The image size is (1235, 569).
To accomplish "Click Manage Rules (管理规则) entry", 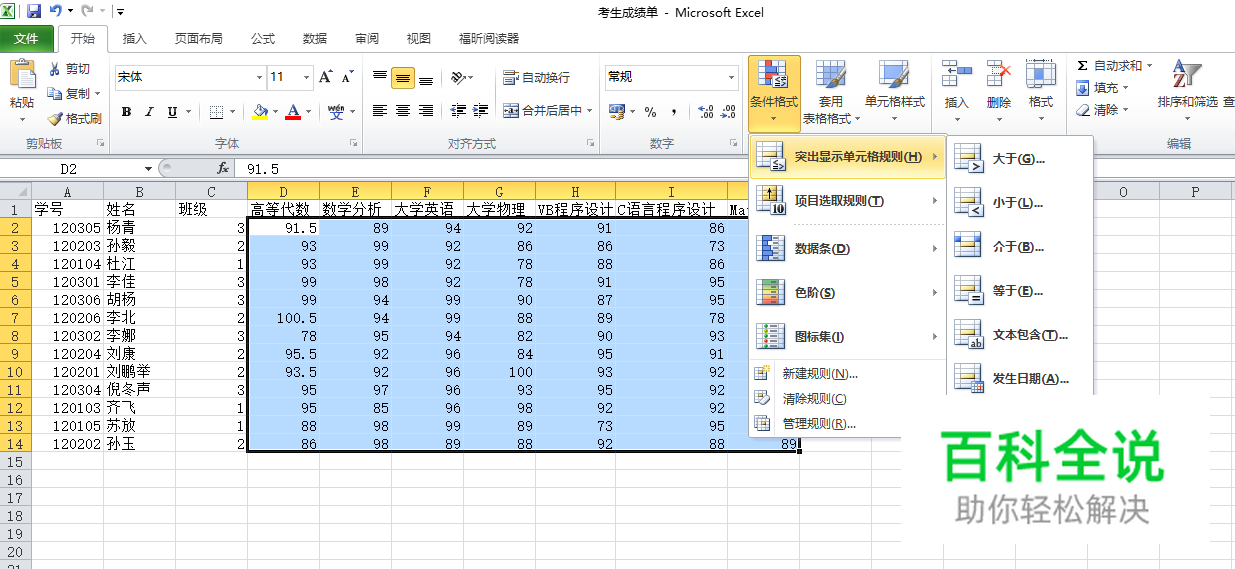I will [847, 424].
